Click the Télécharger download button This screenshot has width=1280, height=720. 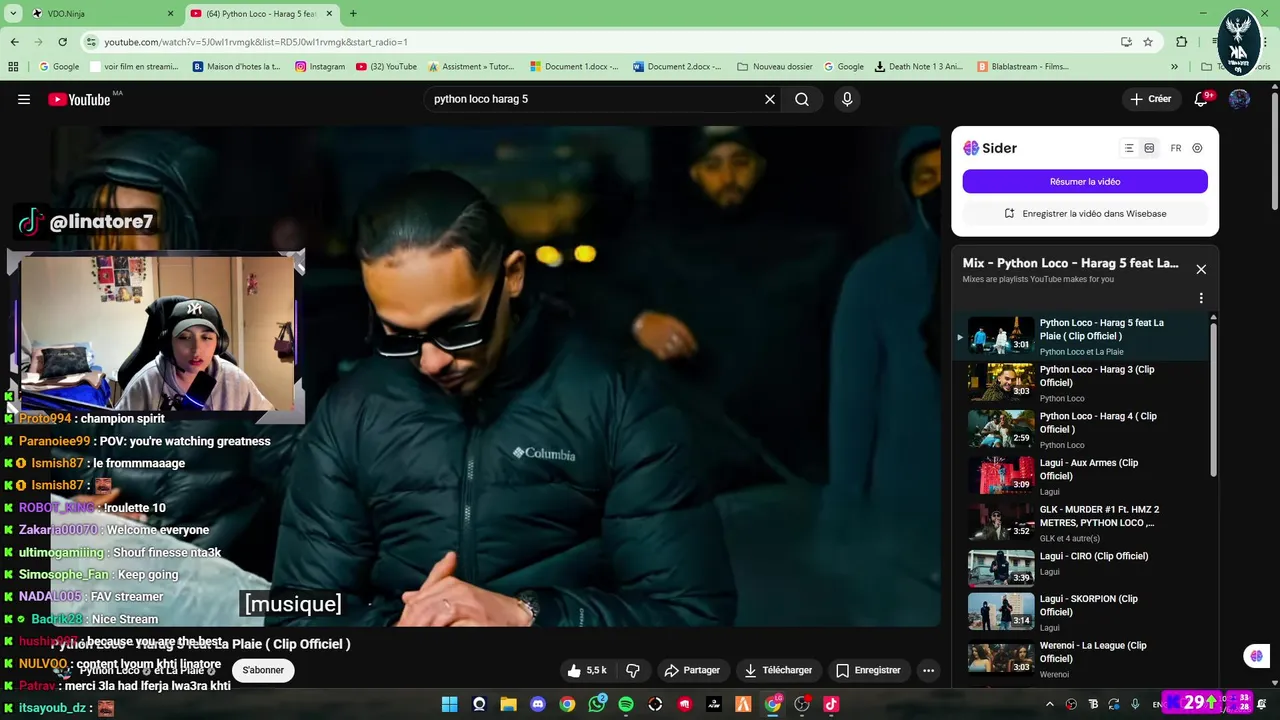(x=779, y=670)
